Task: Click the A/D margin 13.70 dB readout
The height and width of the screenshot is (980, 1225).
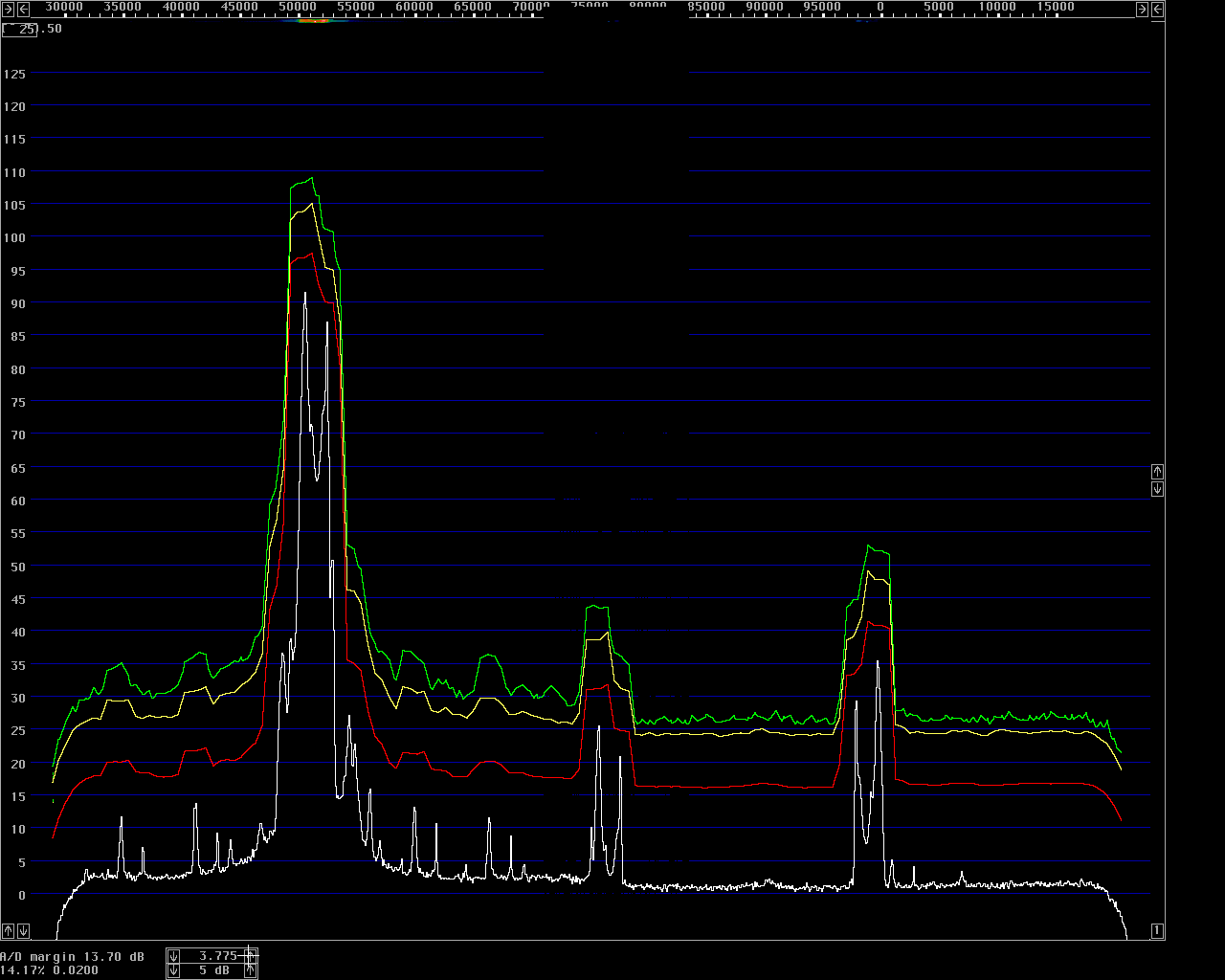Action: click(x=72, y=957)
